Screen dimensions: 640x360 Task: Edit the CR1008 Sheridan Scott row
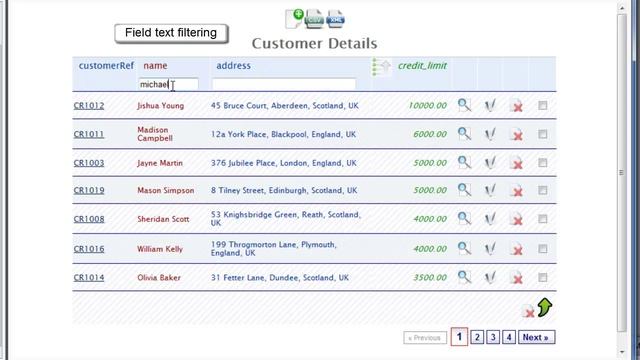tap(490, 219)
